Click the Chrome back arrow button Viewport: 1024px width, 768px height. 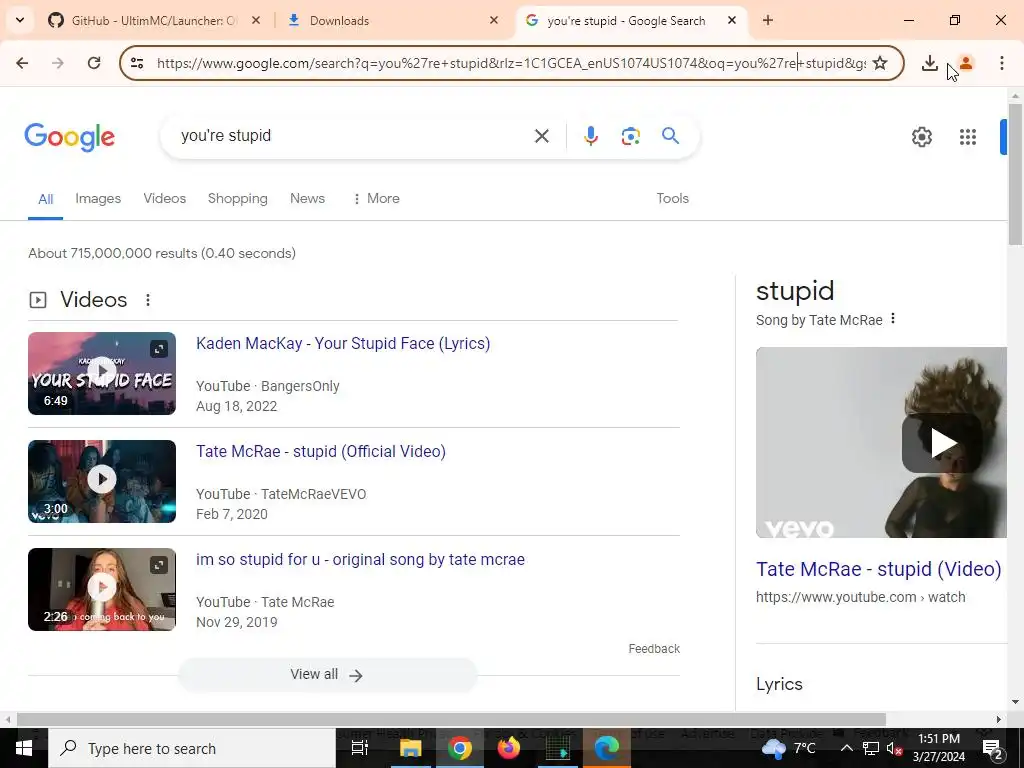coord(22,63)
